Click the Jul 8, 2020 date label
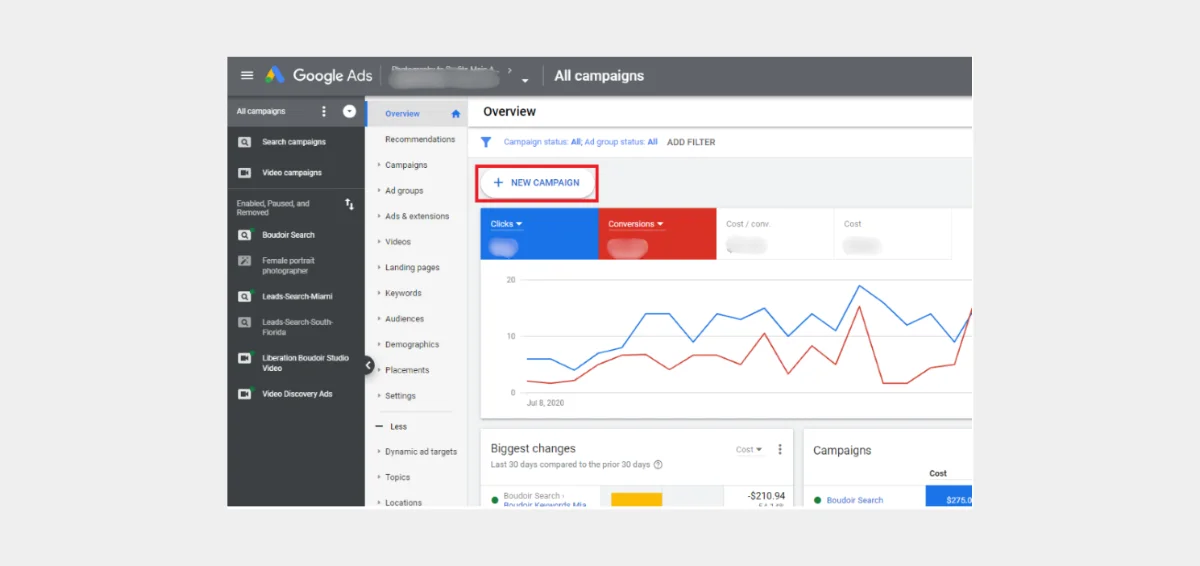The width and height of the screenshot is (1200, 566). 547,402
